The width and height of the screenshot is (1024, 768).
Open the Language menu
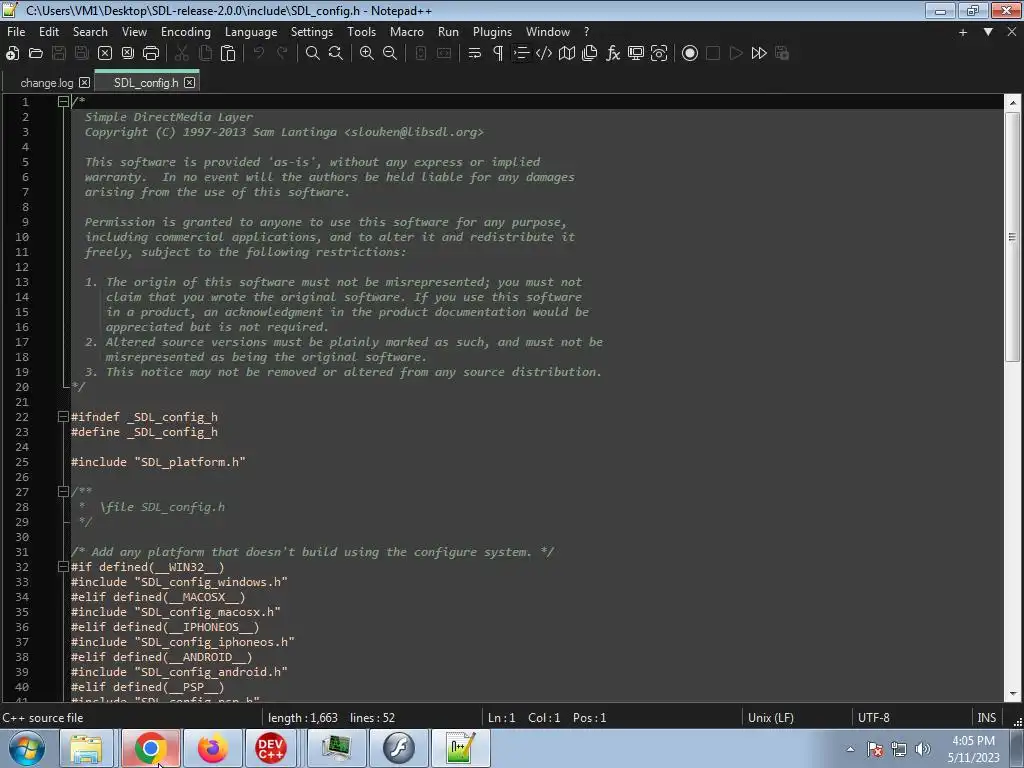(x=251, y=32)
